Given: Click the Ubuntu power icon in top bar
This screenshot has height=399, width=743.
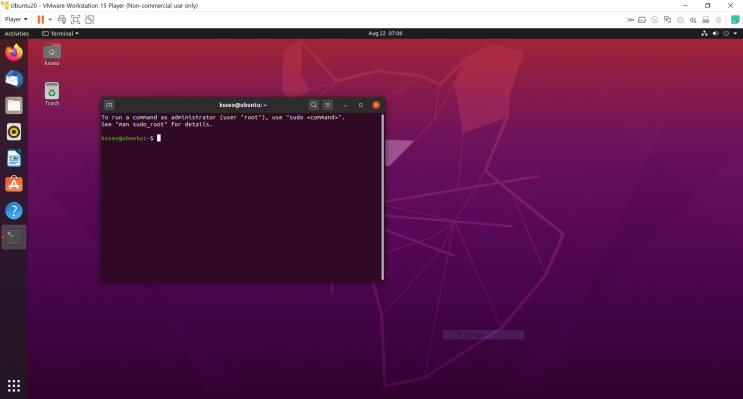Looking at the screenshot, I should click(726, 34).
